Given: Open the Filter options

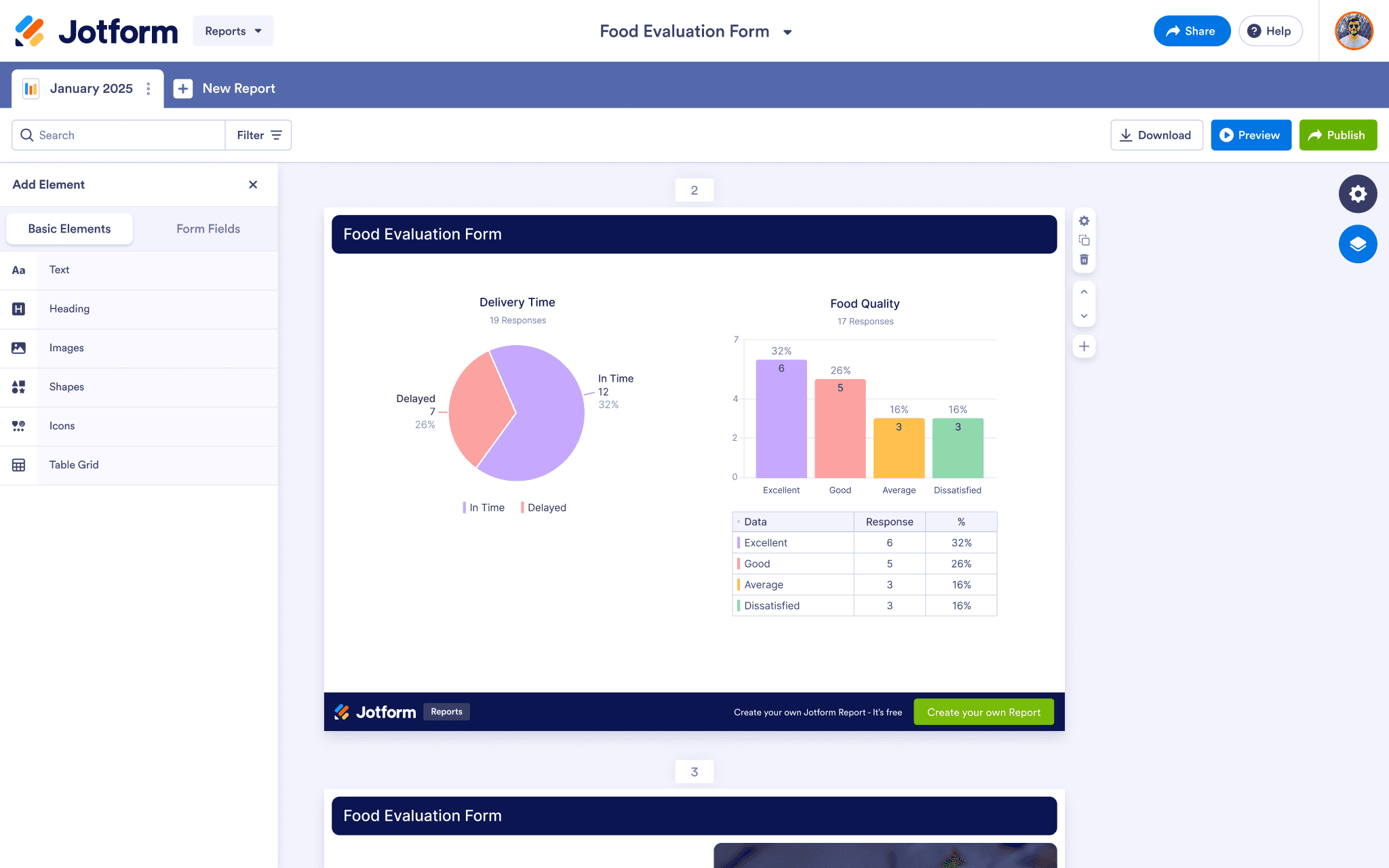Looking at the screenshot, I should (258, 135).
